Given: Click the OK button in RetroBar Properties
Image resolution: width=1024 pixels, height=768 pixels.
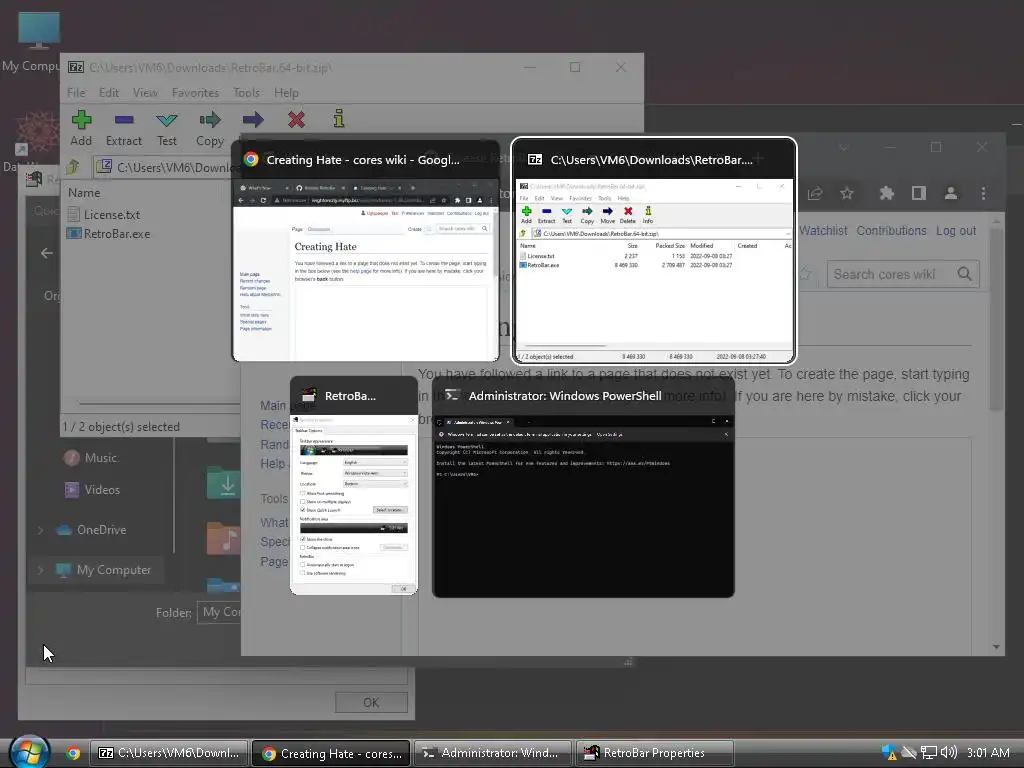Looking at the screenshot, I should tap(371, 703).
